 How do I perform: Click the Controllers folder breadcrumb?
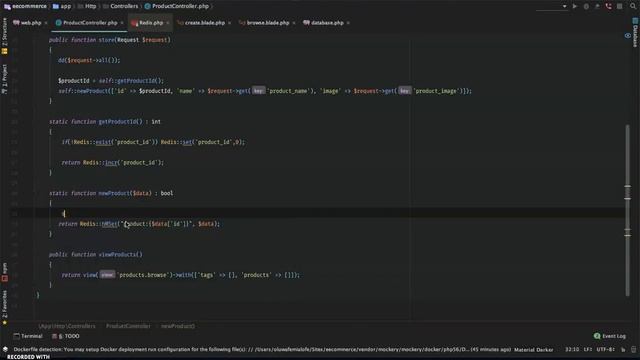point(120,6)
